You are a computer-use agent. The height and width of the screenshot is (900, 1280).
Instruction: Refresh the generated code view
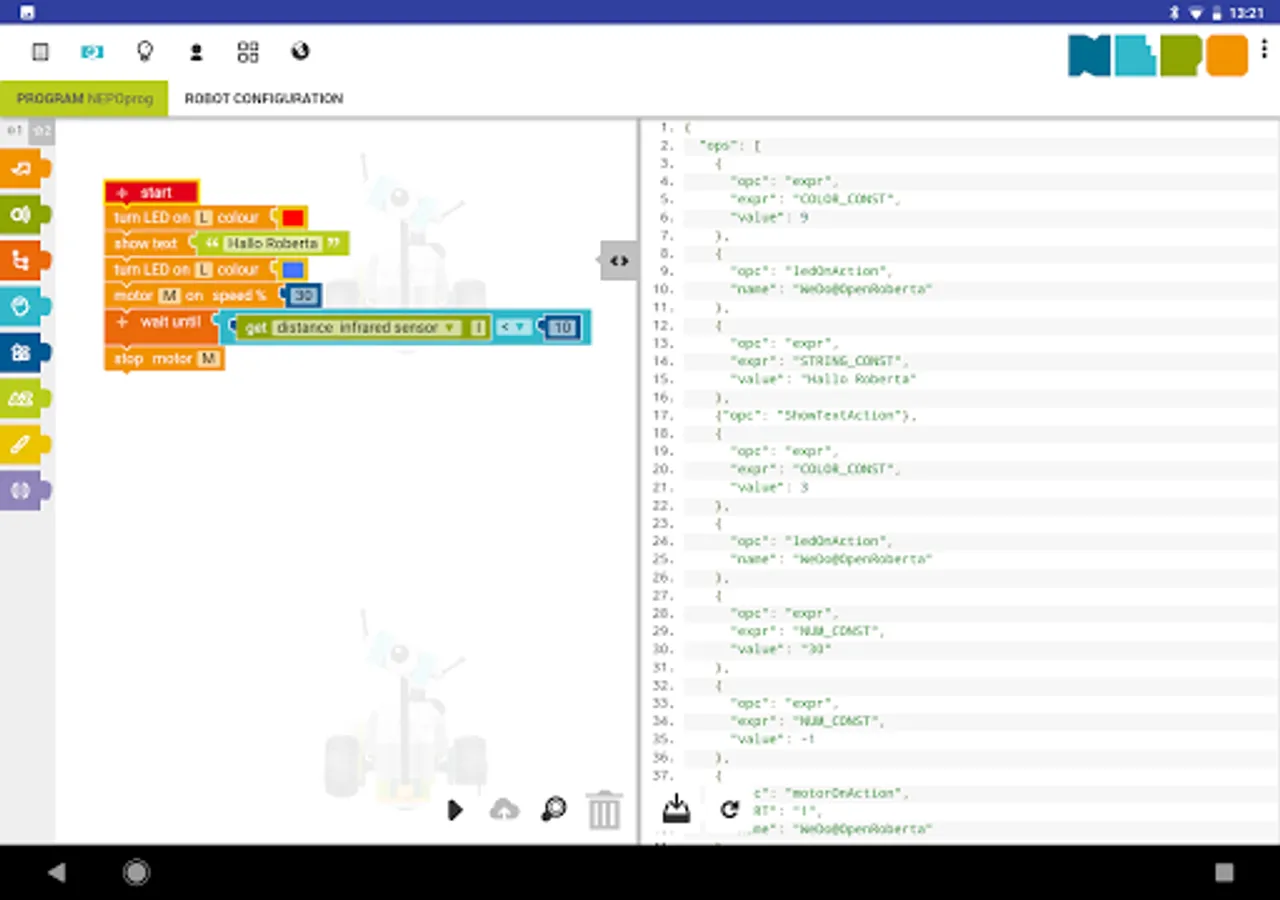click(730, 810)
